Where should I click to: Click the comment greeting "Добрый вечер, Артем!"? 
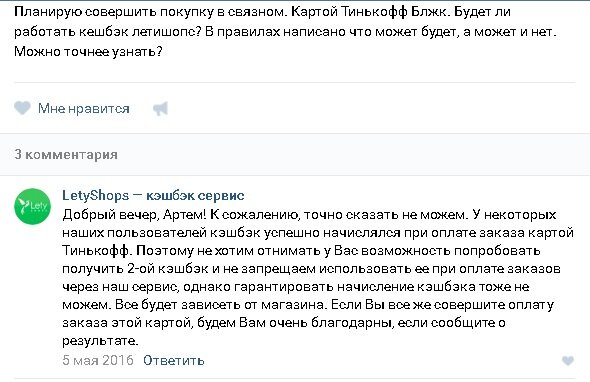(134, 215)
